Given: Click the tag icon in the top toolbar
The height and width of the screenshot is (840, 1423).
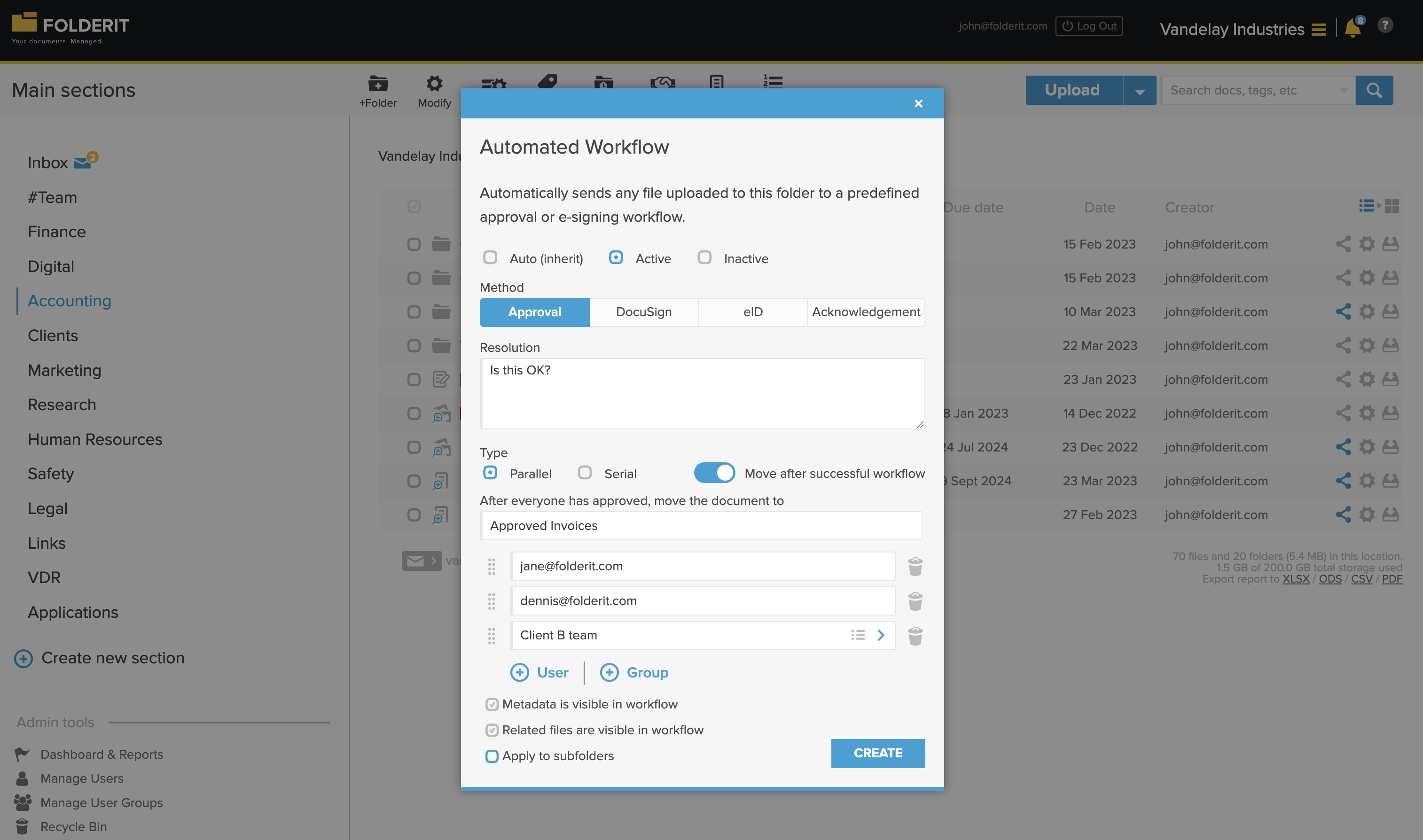Looking at the screenshot, I should [x=548, y=82].
